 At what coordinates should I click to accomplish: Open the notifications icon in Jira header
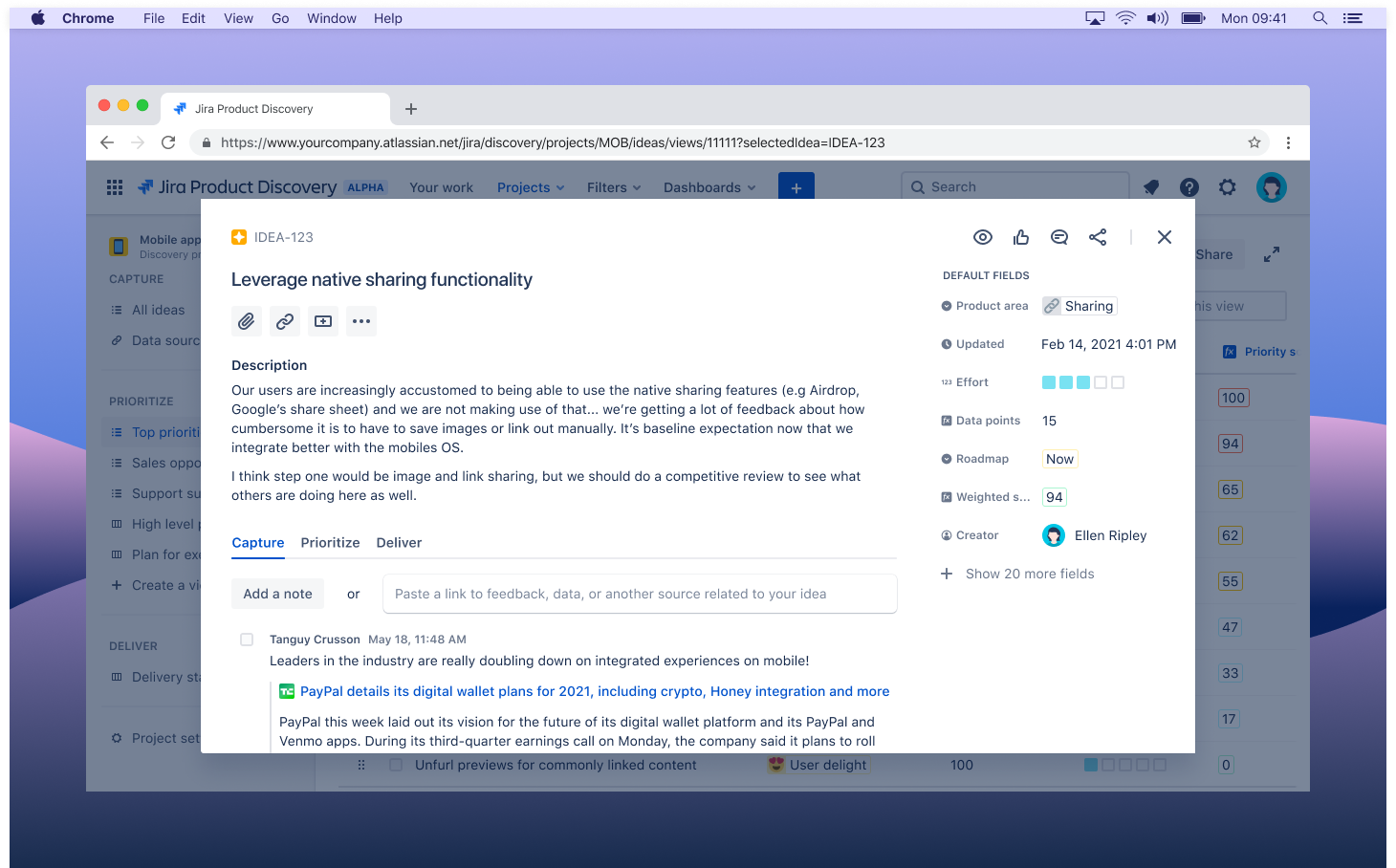tap(1151, 187)
